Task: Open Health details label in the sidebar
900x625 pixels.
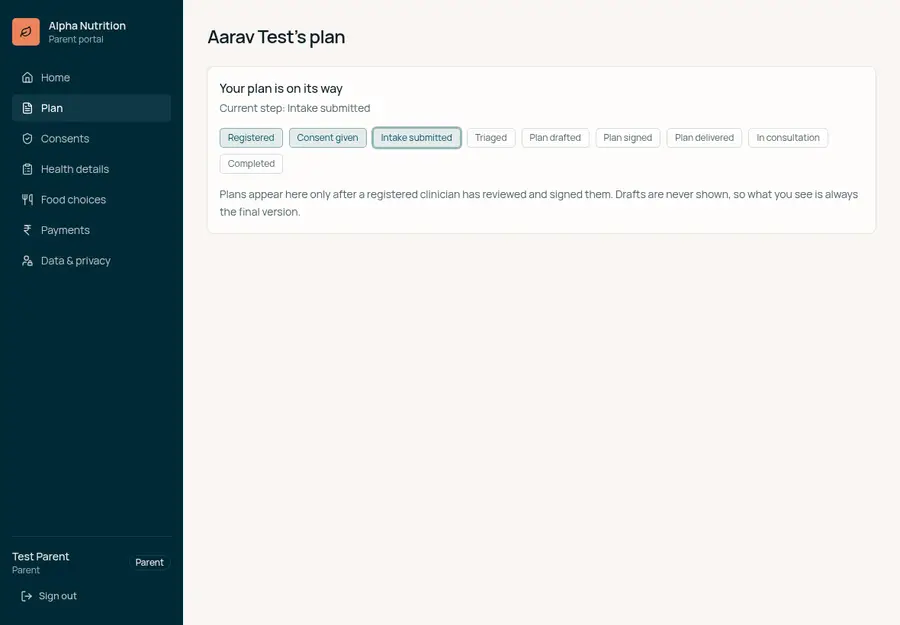Action: click(75, 169)
